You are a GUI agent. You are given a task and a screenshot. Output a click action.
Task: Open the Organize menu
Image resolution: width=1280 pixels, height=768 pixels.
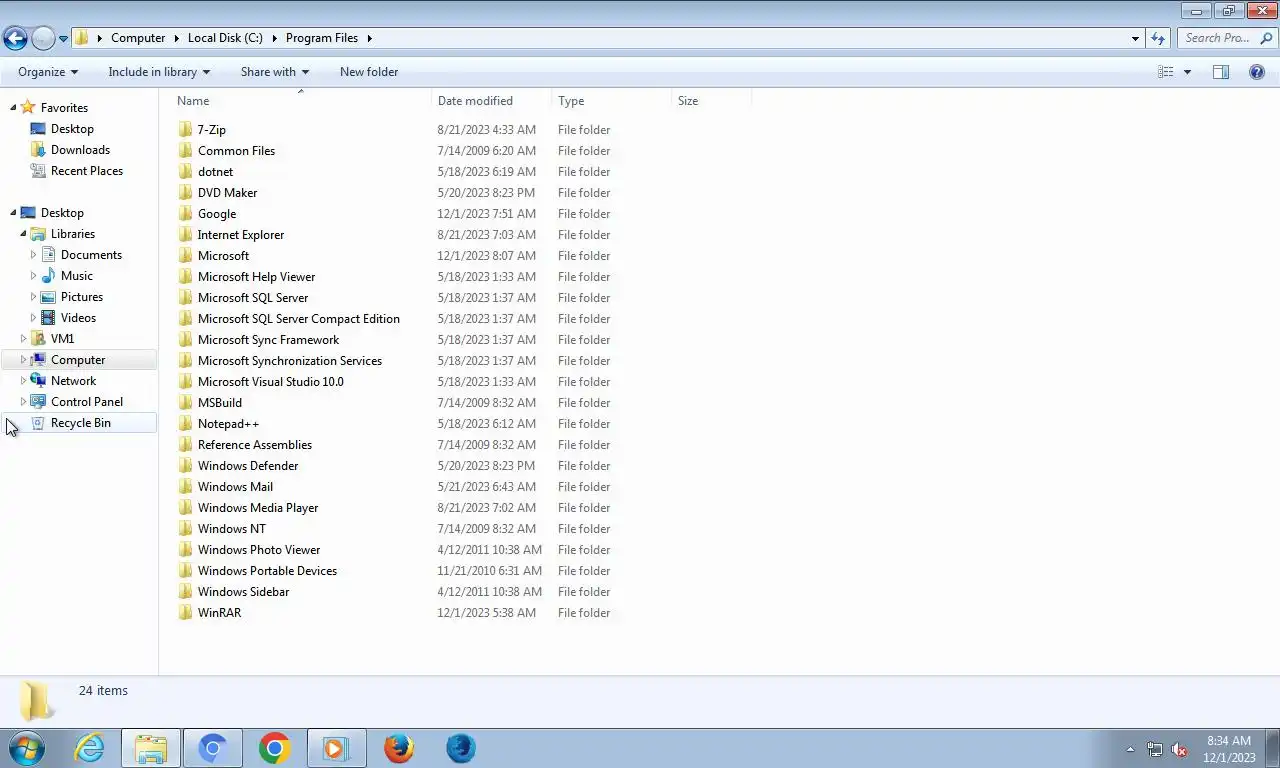pyautogui.click(x=48, y=72)
